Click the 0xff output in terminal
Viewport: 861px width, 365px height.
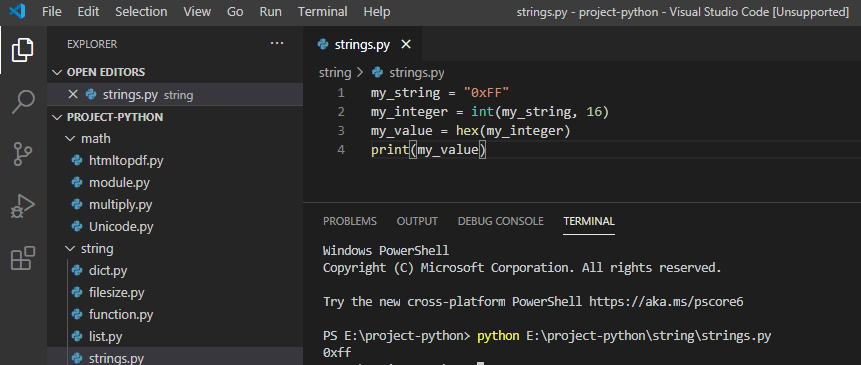[x=337, y=352]
